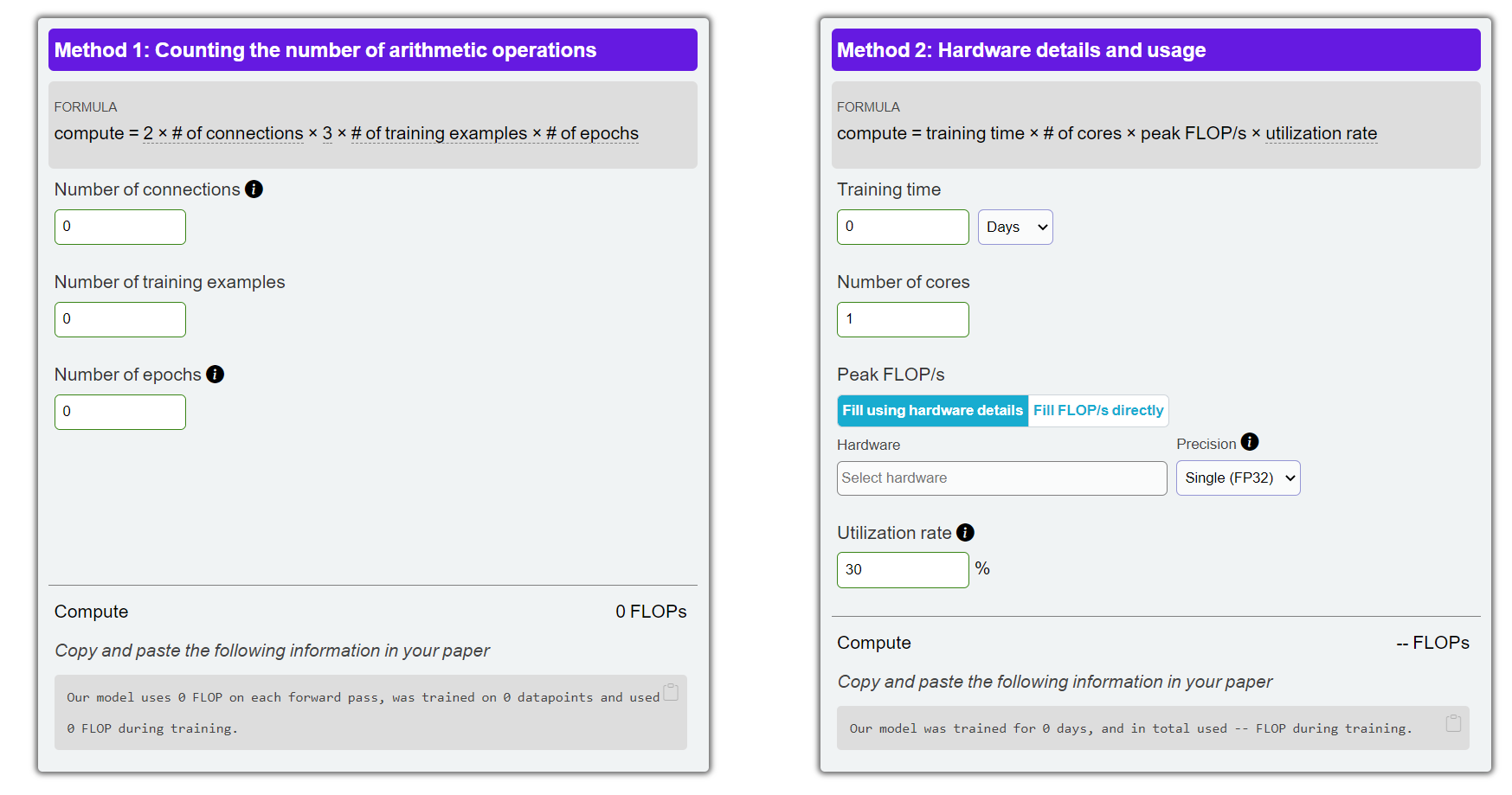Click the Number of epochs input box
The height and width of the screenshot is (795, 1512).
120,413
